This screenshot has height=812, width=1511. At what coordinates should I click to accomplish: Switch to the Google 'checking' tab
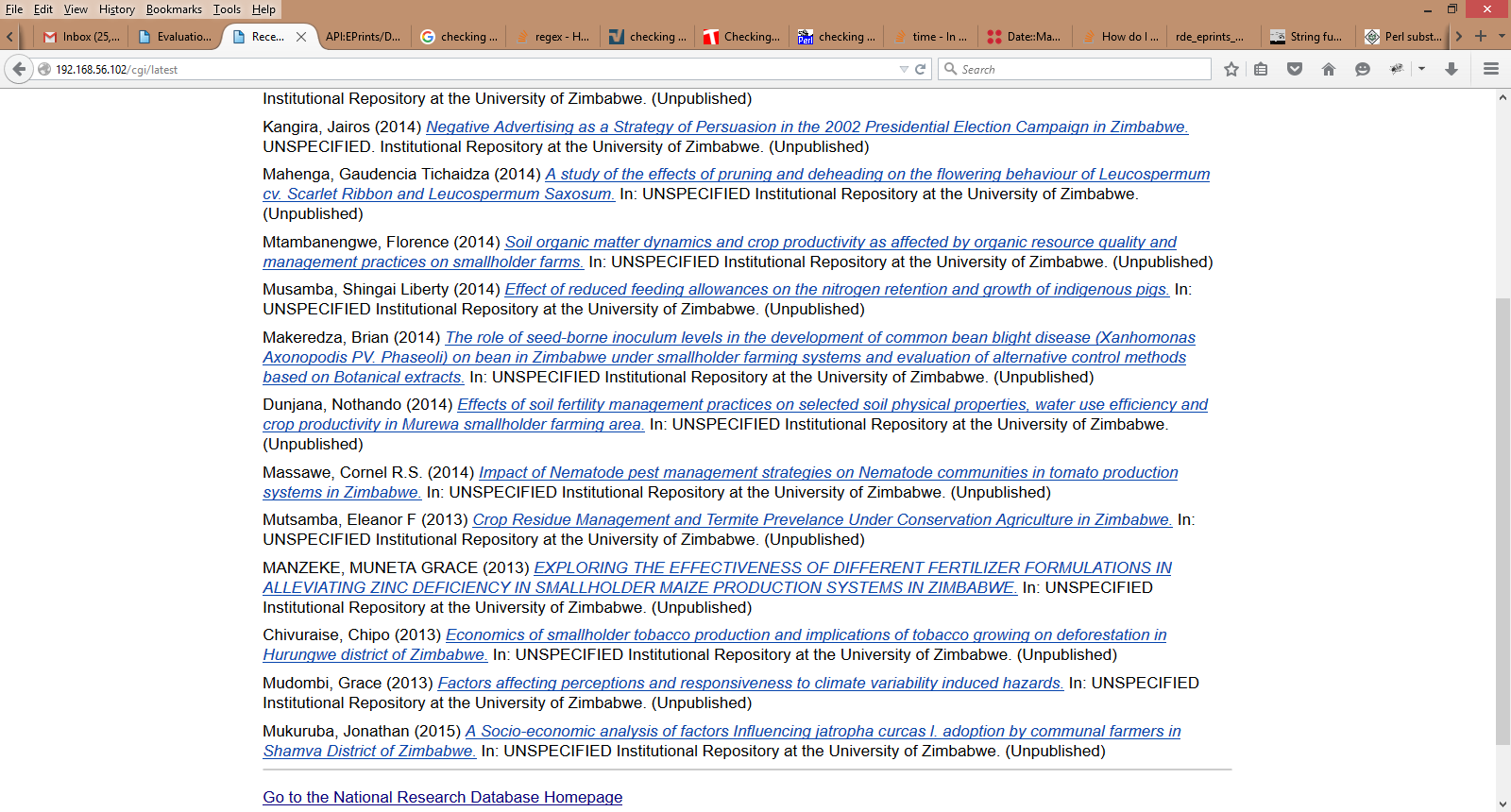click(x=458, y=37)
